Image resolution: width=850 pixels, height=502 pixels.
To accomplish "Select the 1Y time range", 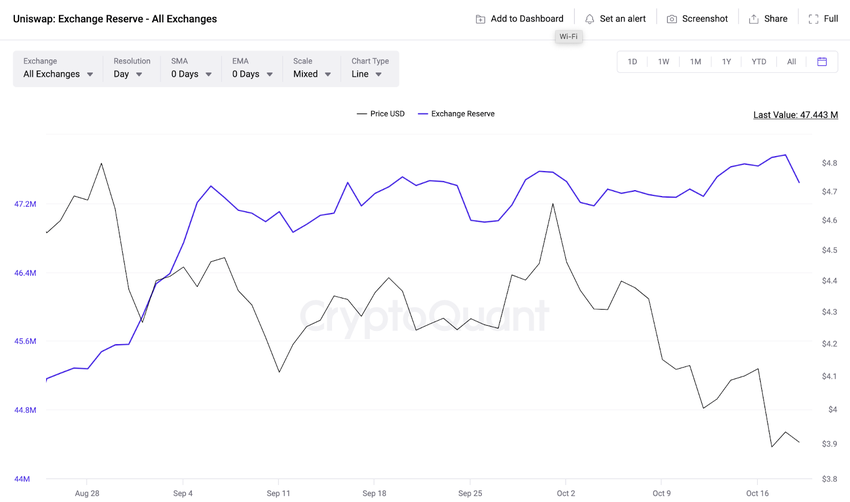I will (x=727, y=62).
